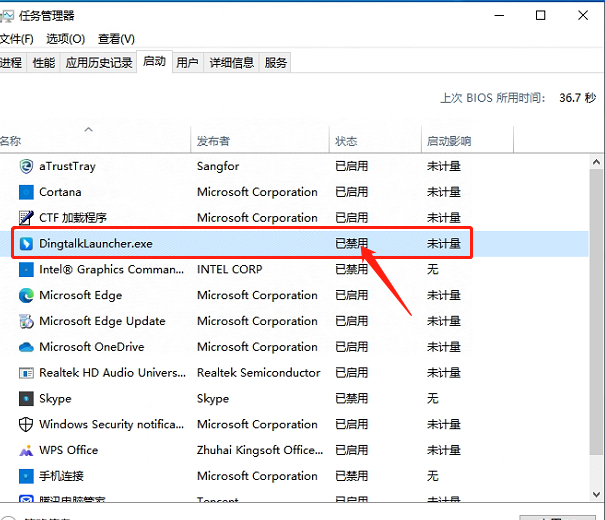Click the Skype publisher cell
Image resolution: width=605 pixels, height=520 pixels.
[213, 399]
